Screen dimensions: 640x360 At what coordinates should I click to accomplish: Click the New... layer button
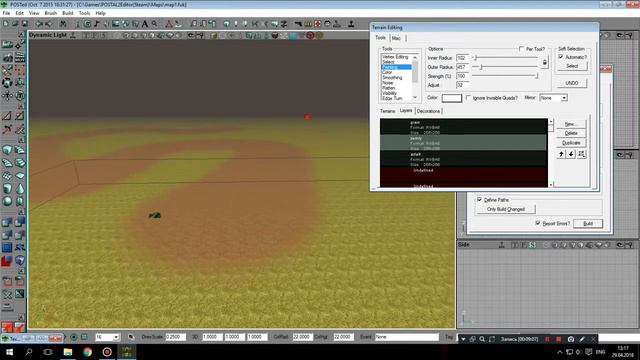(x=571, y=124)
